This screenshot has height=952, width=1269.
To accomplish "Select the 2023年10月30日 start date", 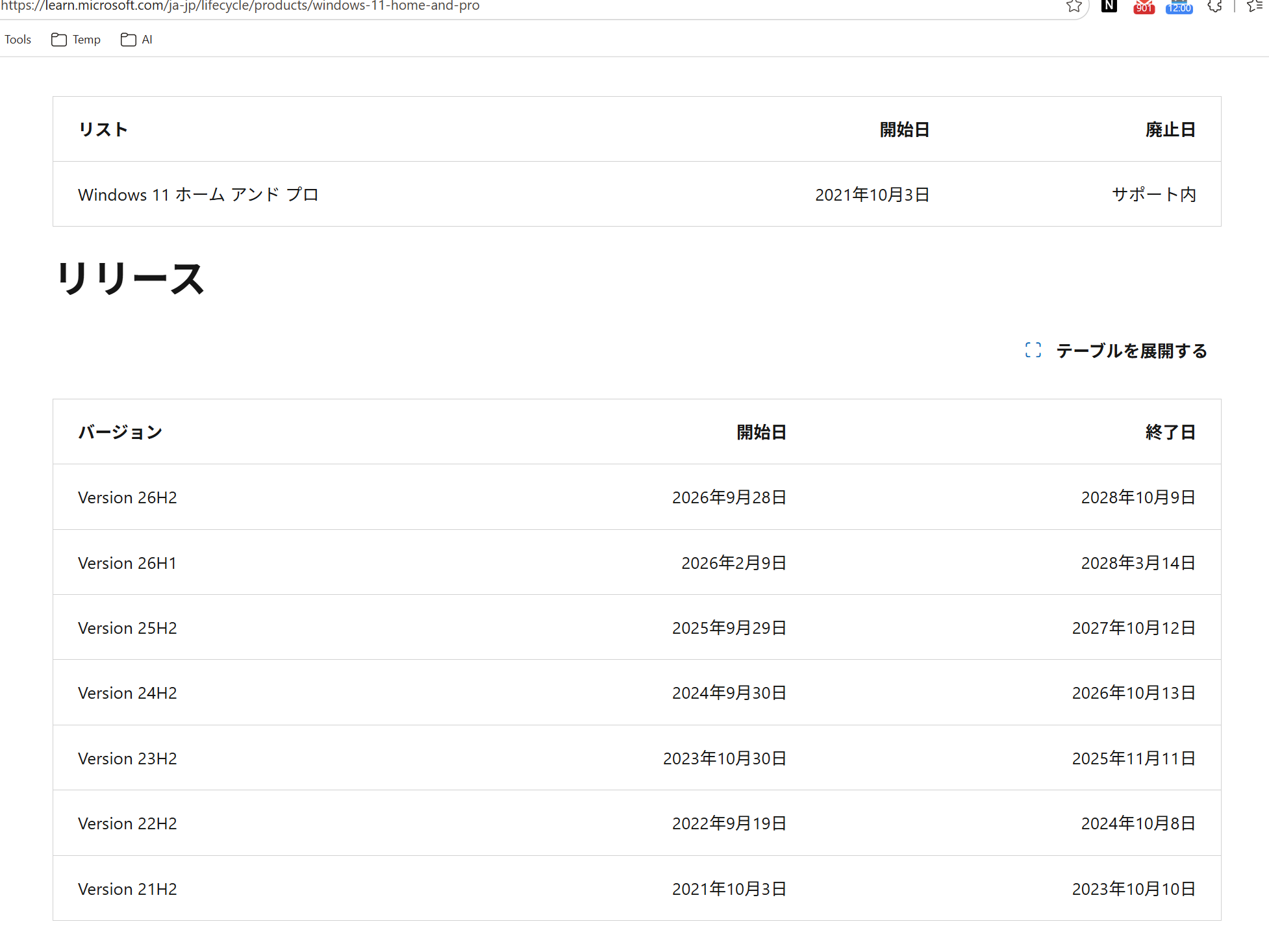I will tap(725, 758).
